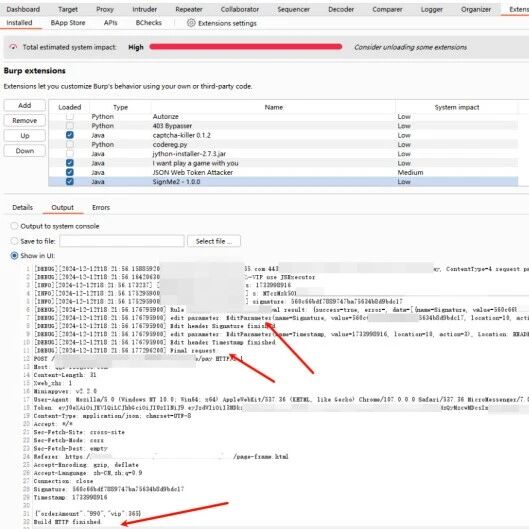Image resolution: width=529 pixels, height=529 pixels.
Task: Uncheck the 'I want play a game with you' extension
Action: [69, 163]
